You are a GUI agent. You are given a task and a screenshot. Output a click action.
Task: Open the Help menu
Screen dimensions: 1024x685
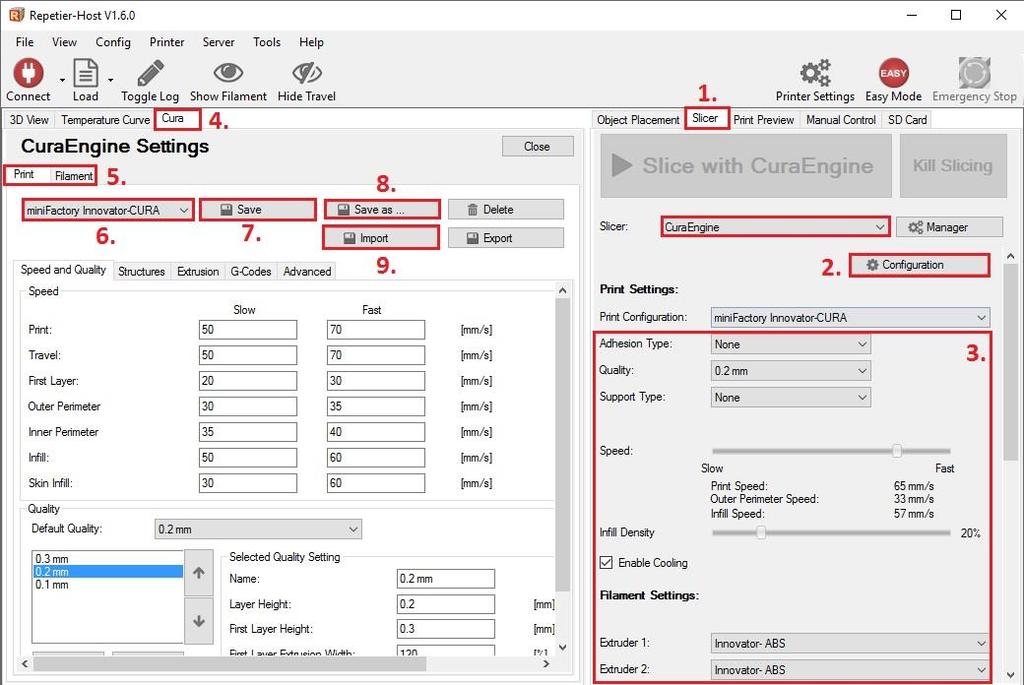pos(311,42)
